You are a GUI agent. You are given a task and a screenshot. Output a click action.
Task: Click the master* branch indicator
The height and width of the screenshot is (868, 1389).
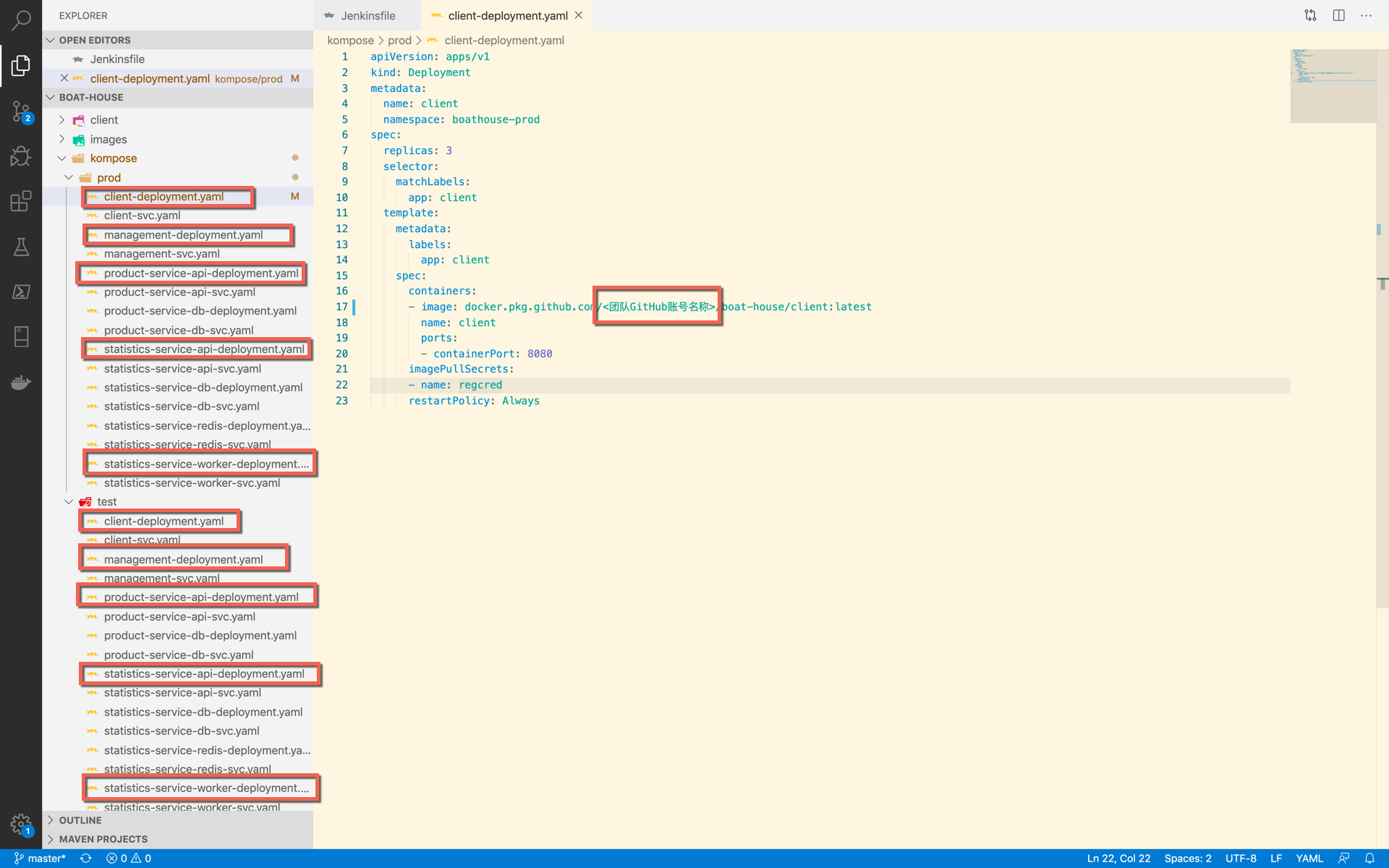40,859
